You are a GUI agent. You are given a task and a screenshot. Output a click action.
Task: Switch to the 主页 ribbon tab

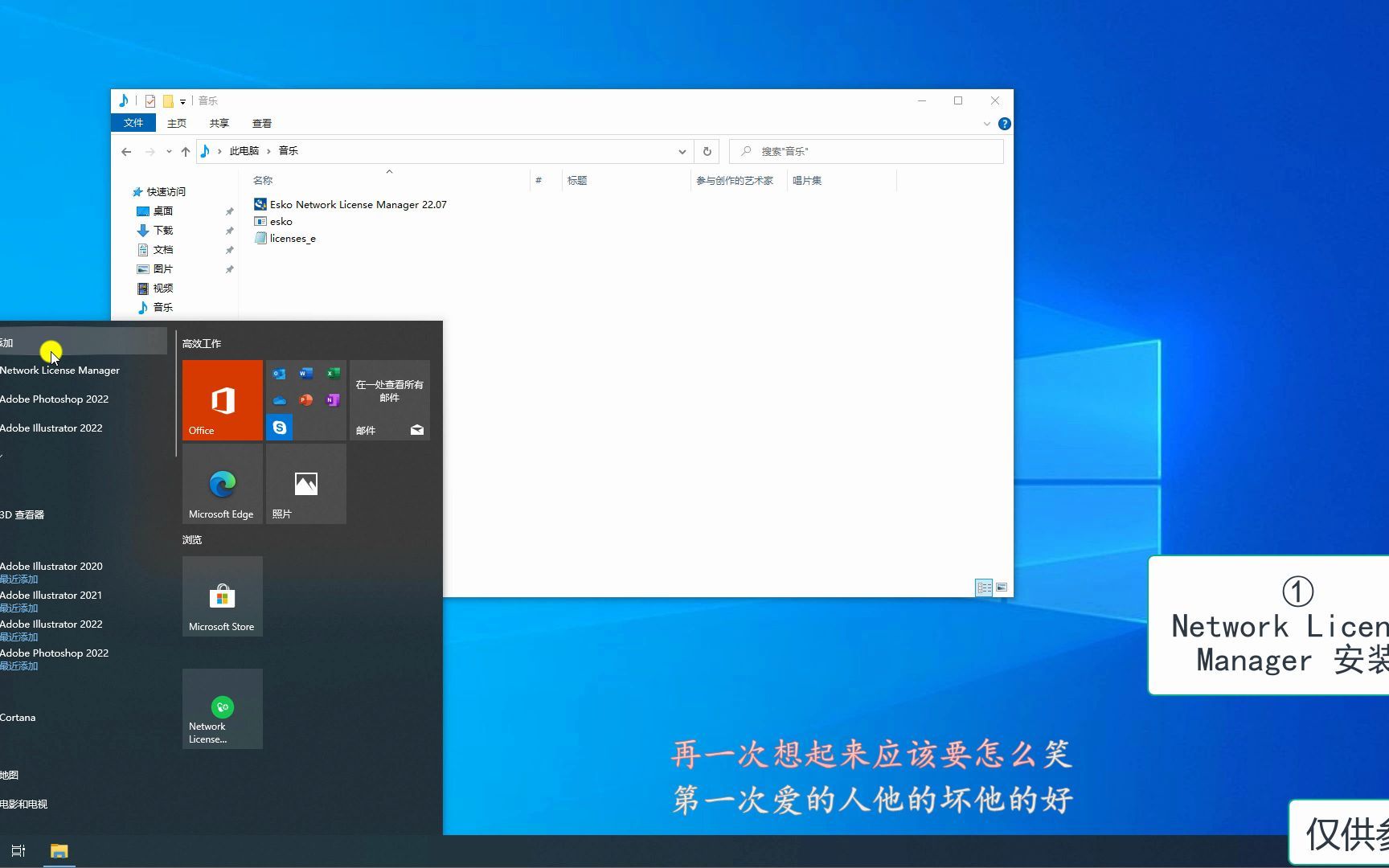tap(177, 123)
